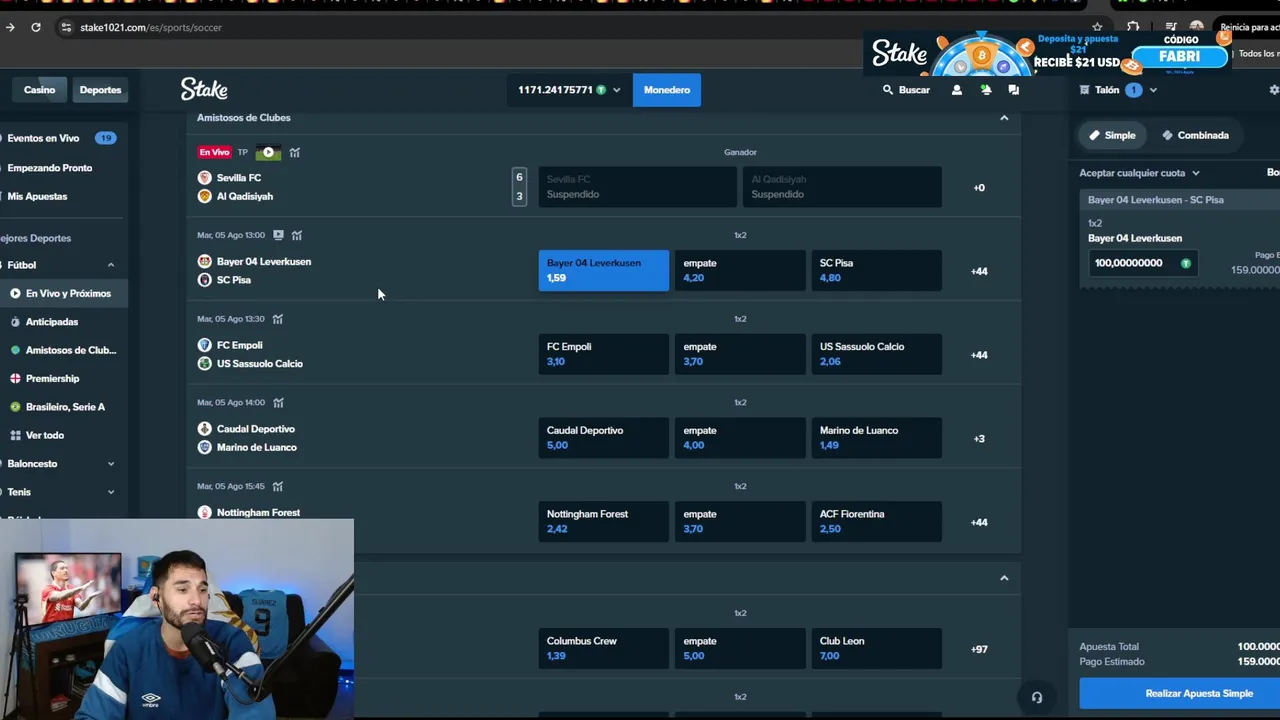
Task: Select Columbus Crew odds 1,39
Action: 604,648
